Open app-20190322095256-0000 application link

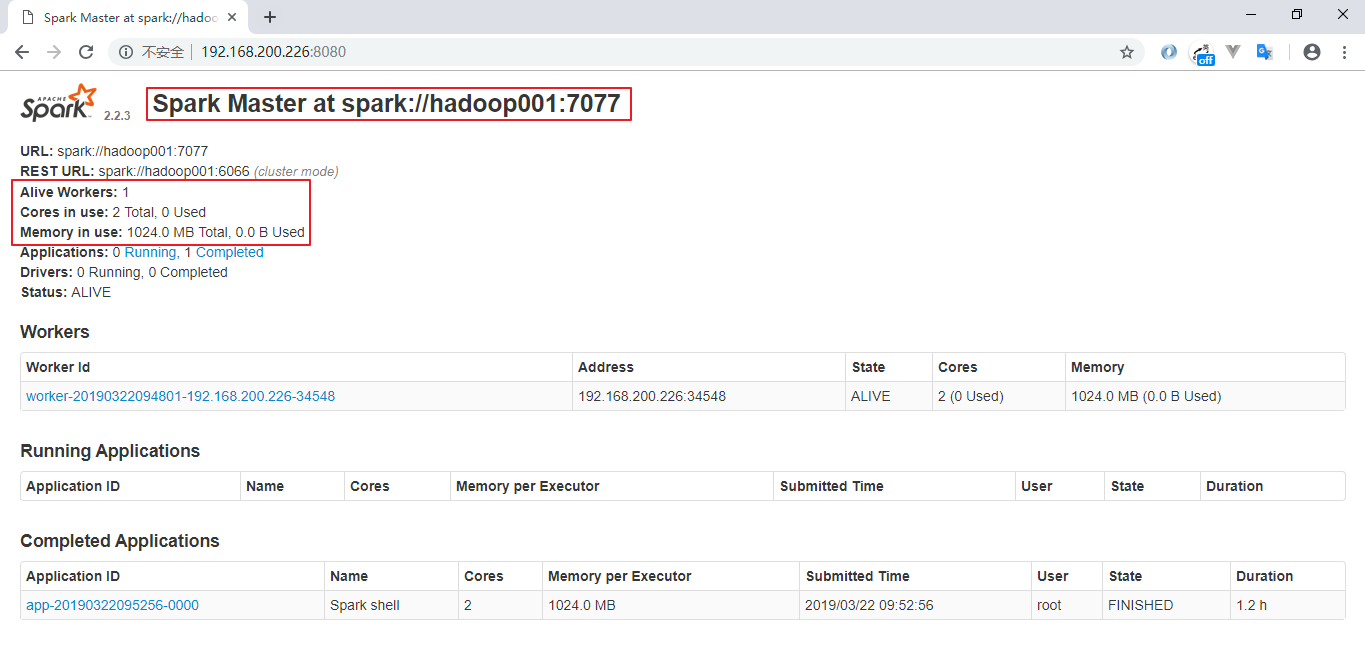point(112,605)
